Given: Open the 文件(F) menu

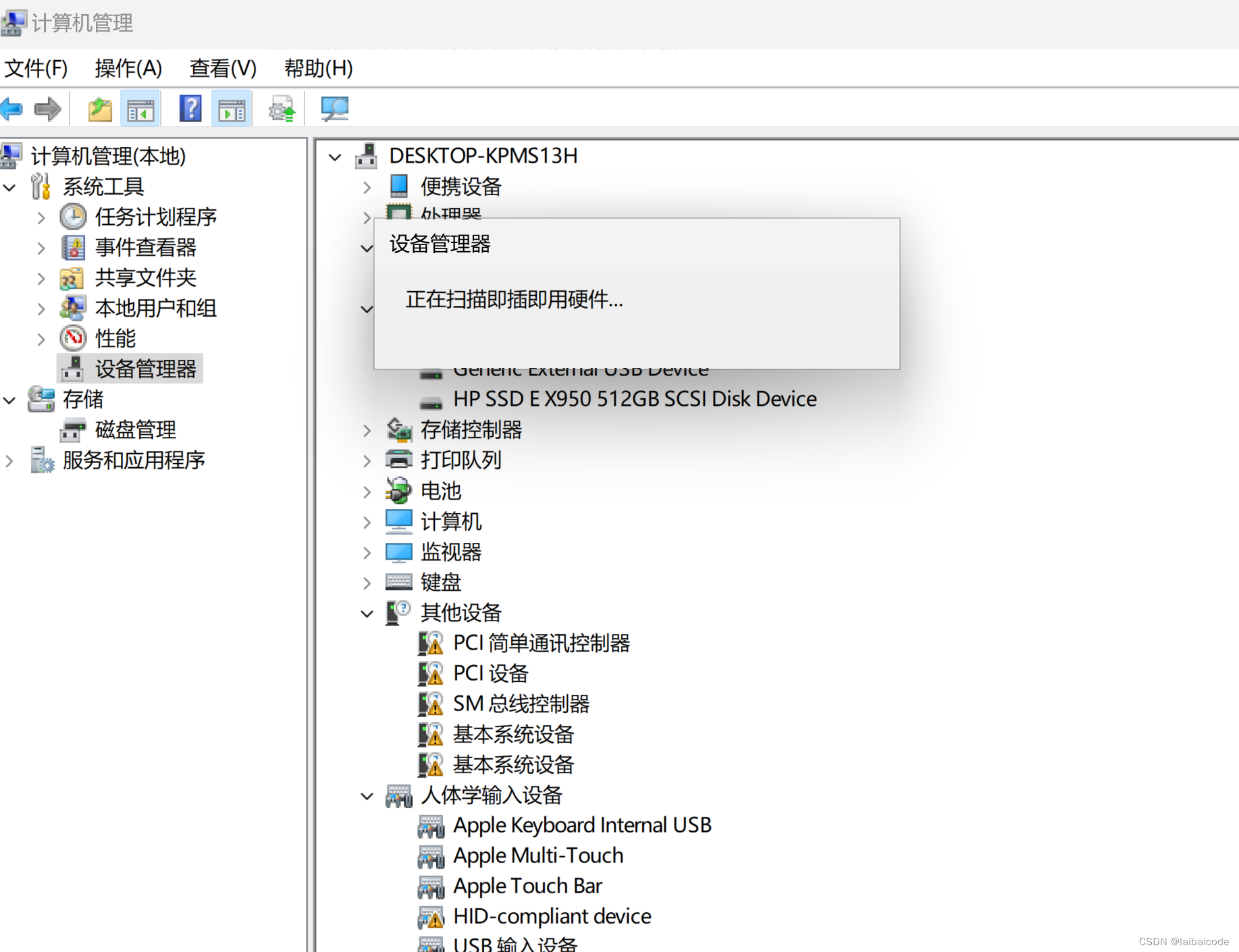Looking at the screenshot, I should click(x=36, y=68).
